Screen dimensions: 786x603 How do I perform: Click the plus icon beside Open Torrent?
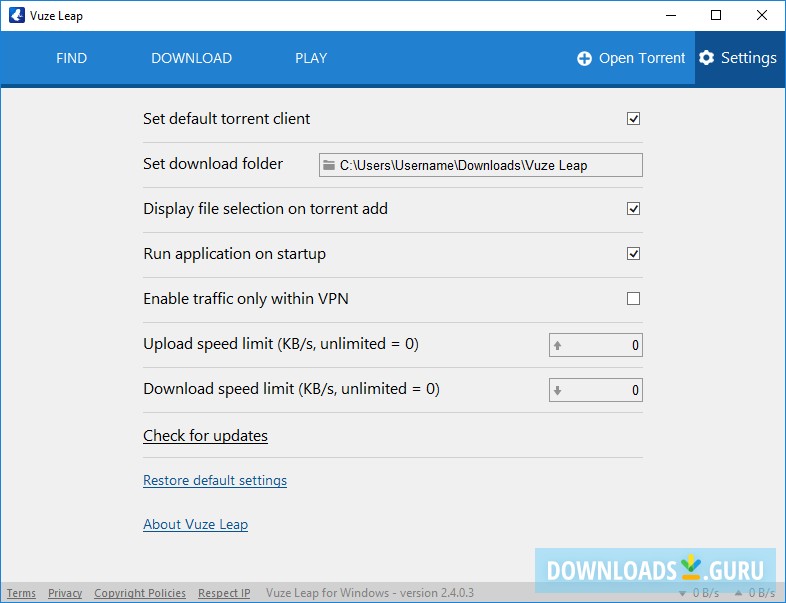[584, 59]
